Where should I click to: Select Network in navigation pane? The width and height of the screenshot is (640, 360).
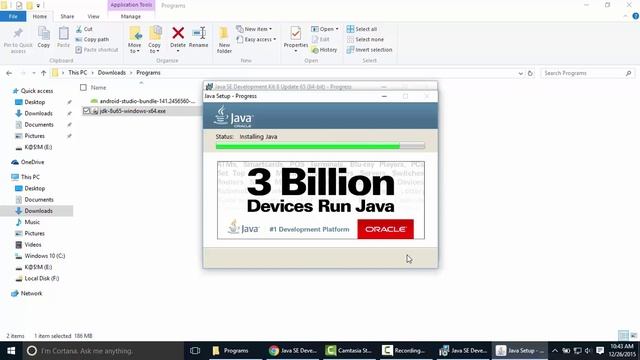[31, 293]
